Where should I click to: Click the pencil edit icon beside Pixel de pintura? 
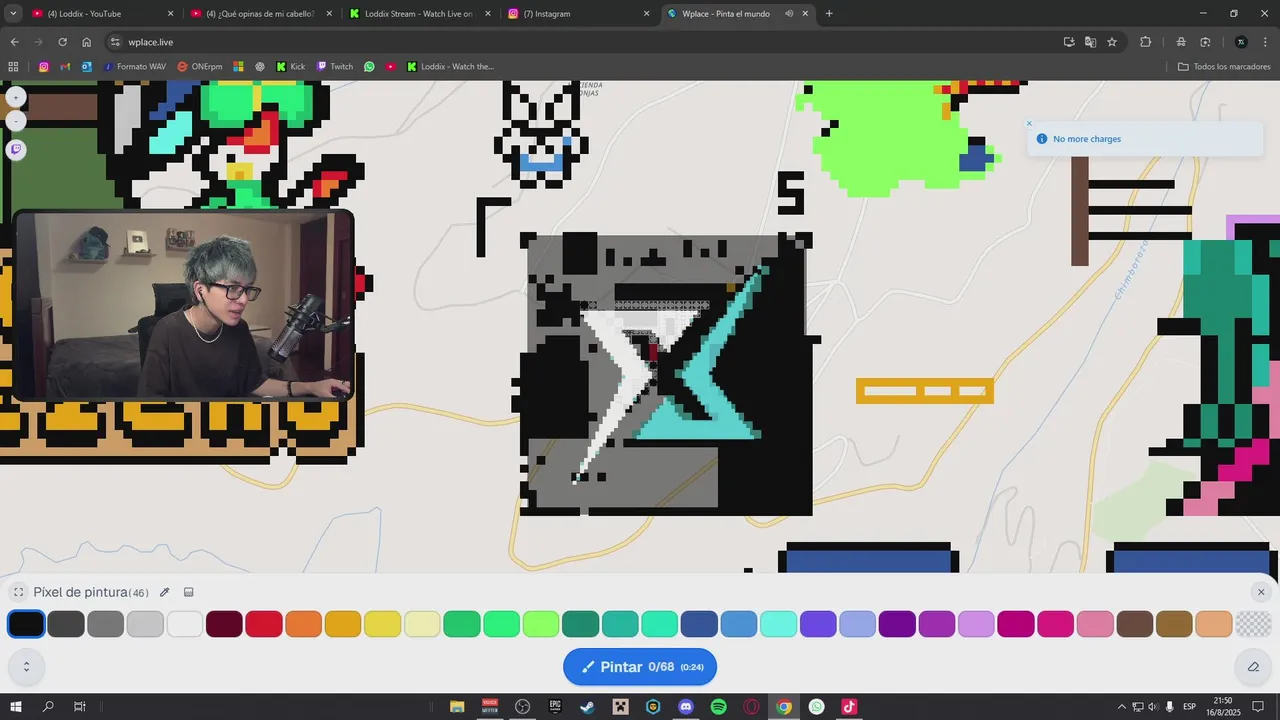pos(165,592)
